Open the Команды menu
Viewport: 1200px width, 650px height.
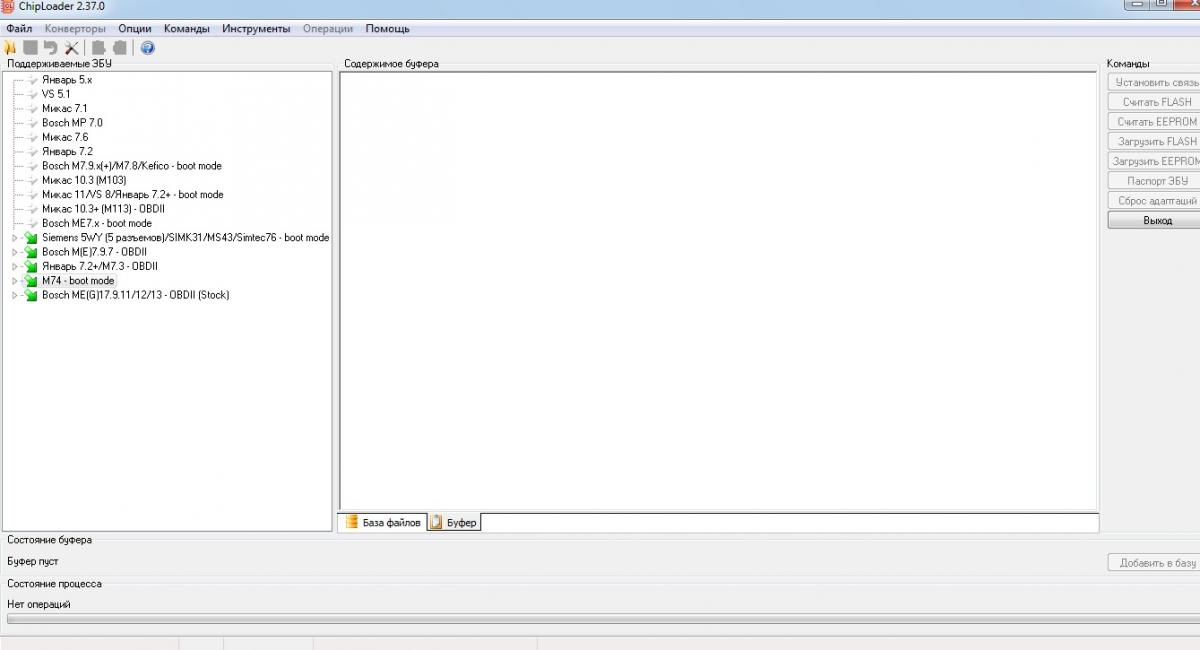click(187, 29)
